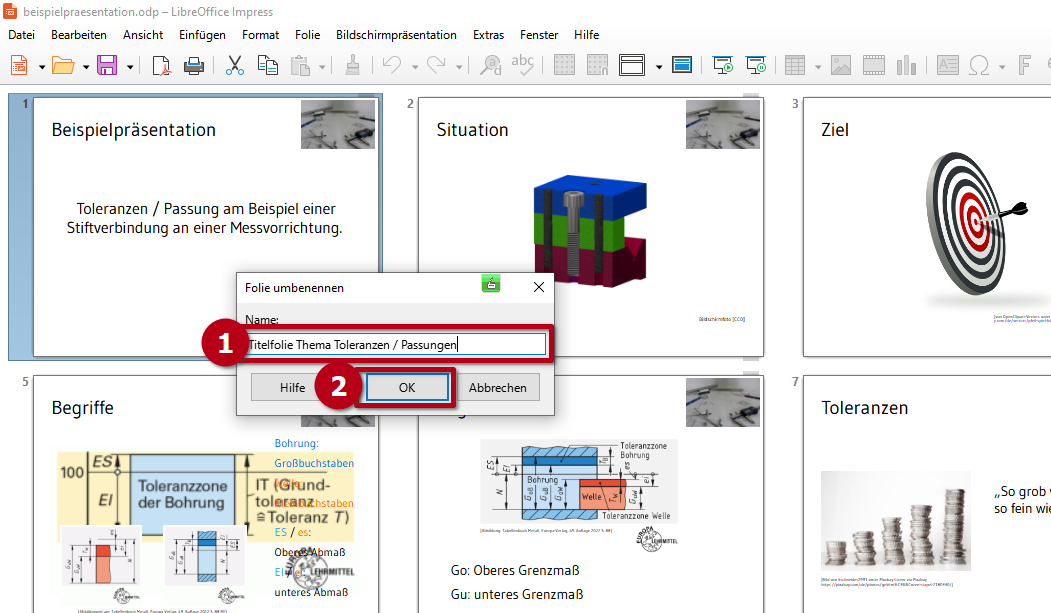Expand the Display Views dropdown arrow
The width and height of the screenshot is (1051, 613).
659,67
